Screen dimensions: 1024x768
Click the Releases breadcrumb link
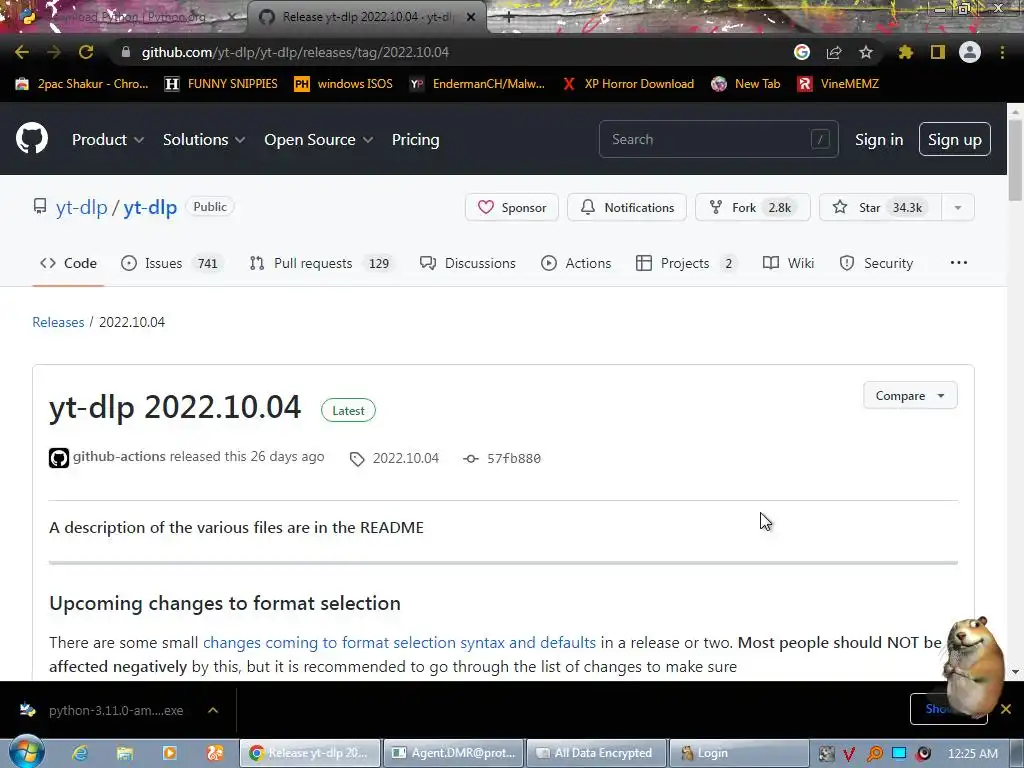tap(58, 322)
